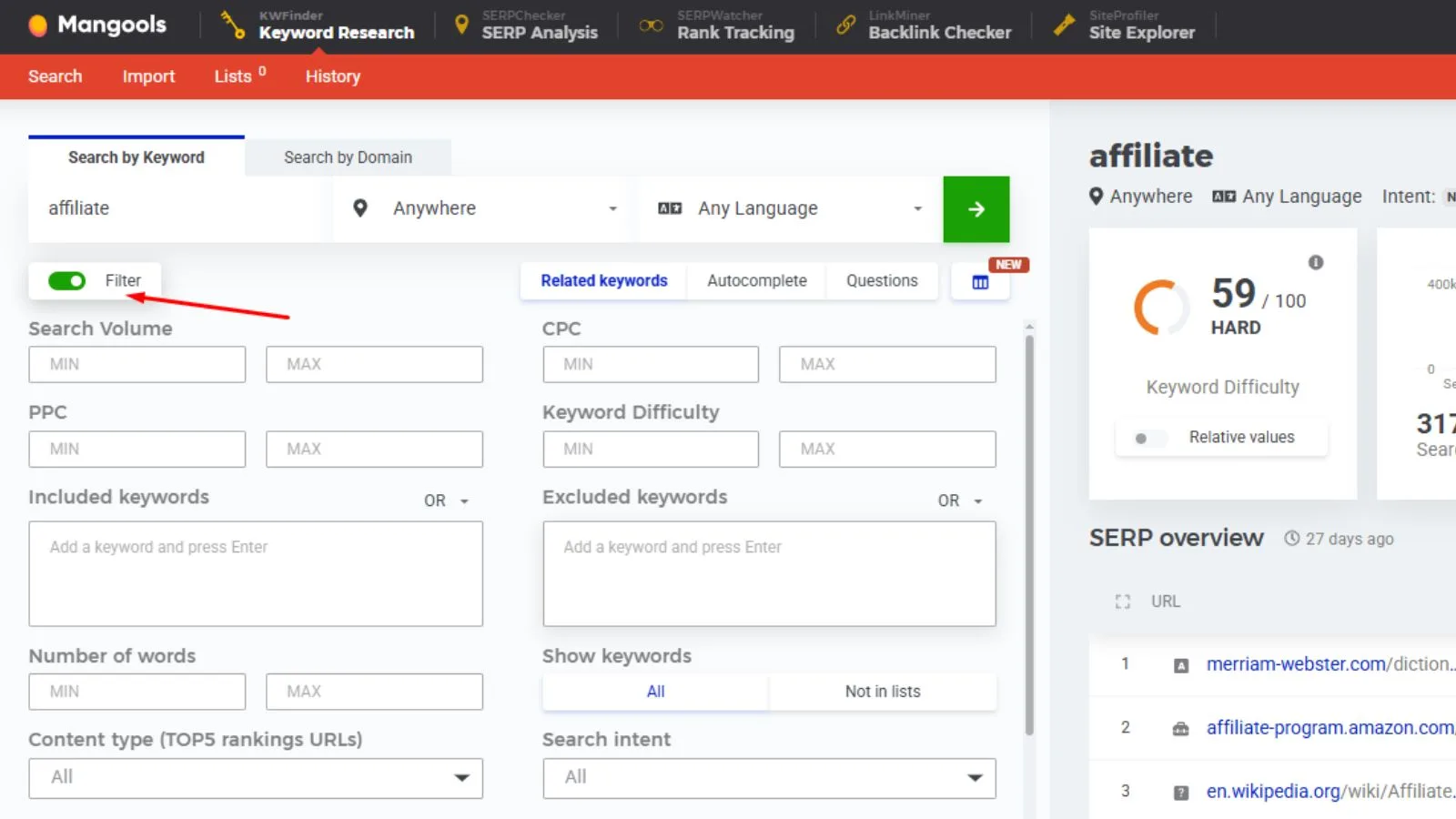Screen dimensions: 1456x819
Task: Click CPC MIN field
Action: pos(651,364)
